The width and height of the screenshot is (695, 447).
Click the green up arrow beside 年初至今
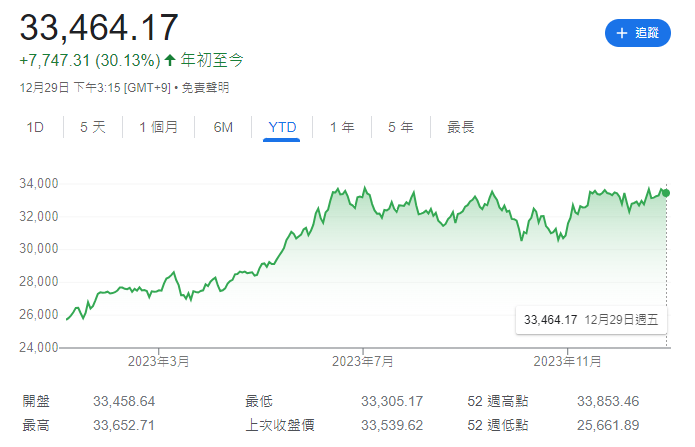click(x=170, y=60)
